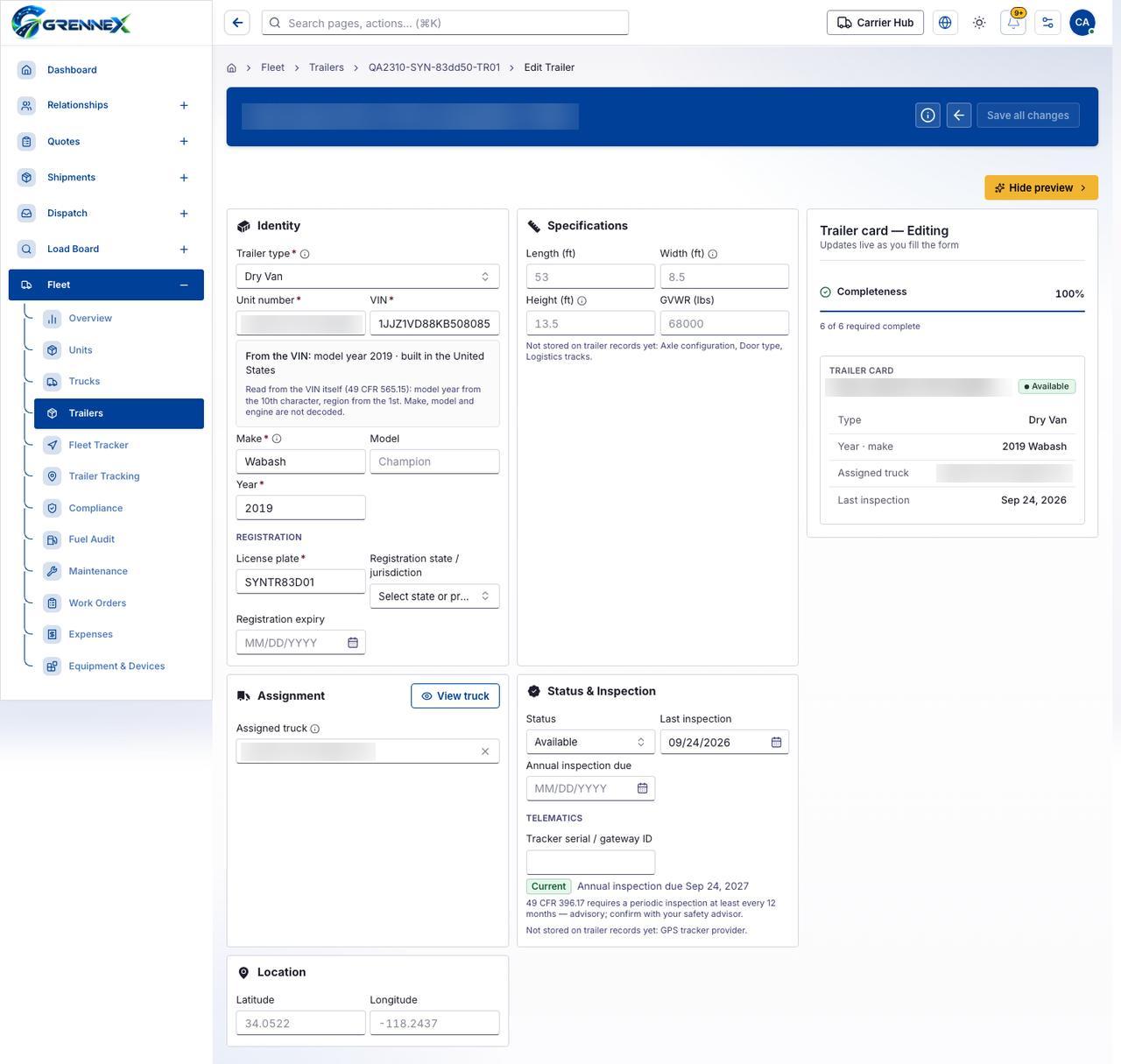Screen dimensions: 1121x1064
Task: Open Compliance in the sidebar
Action: [x=119, y=508]
